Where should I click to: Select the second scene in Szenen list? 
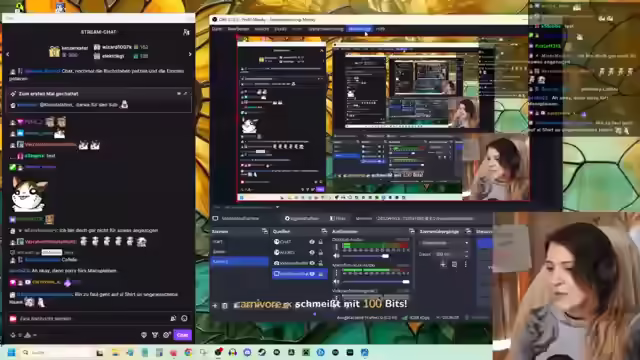(x=240, y=251)
